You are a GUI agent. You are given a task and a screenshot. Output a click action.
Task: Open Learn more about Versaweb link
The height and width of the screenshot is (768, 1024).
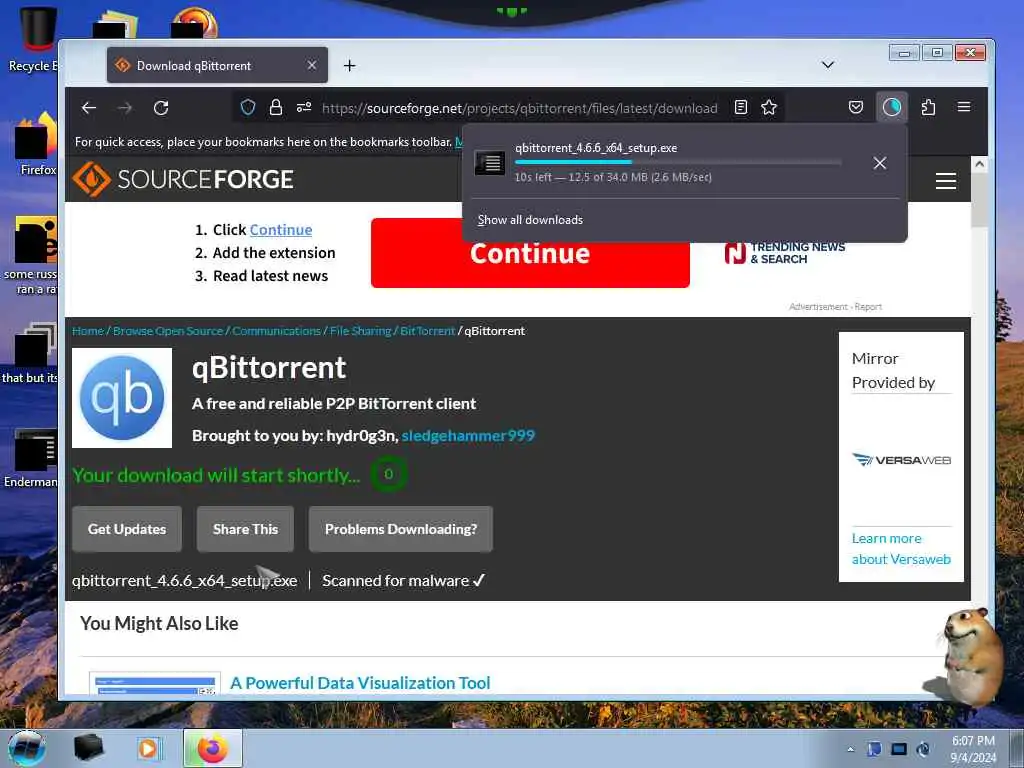point(901,549)
